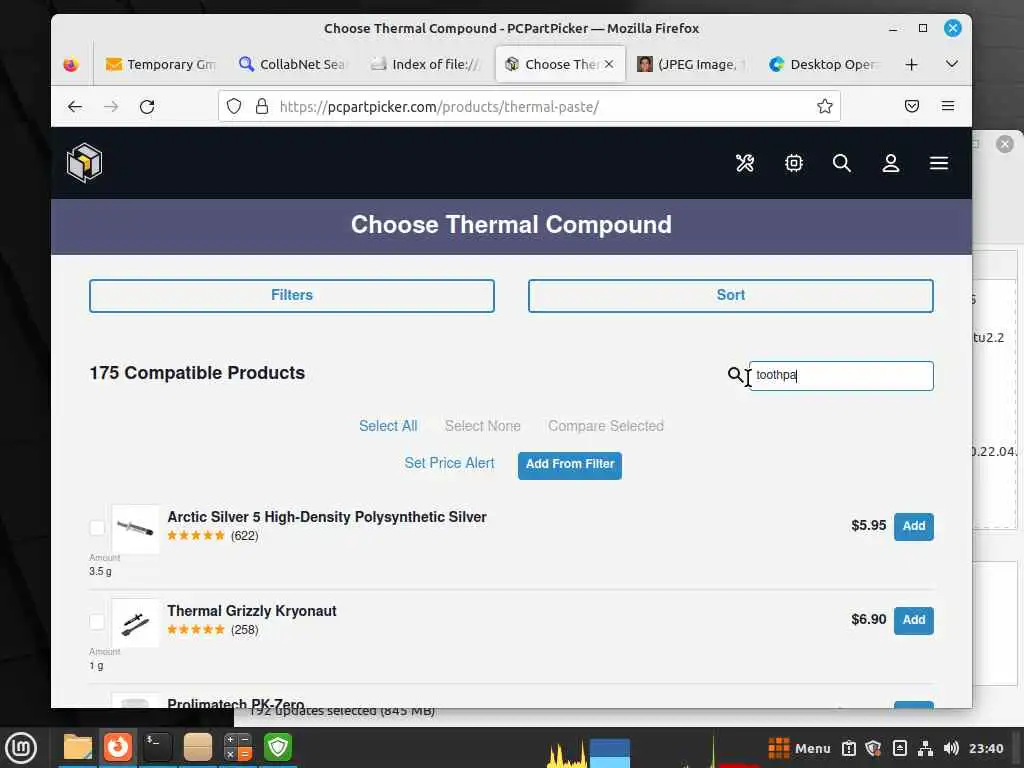Click the 175 Compatible Products heading
Screen dimensions: 1024x768
[197, 373]
